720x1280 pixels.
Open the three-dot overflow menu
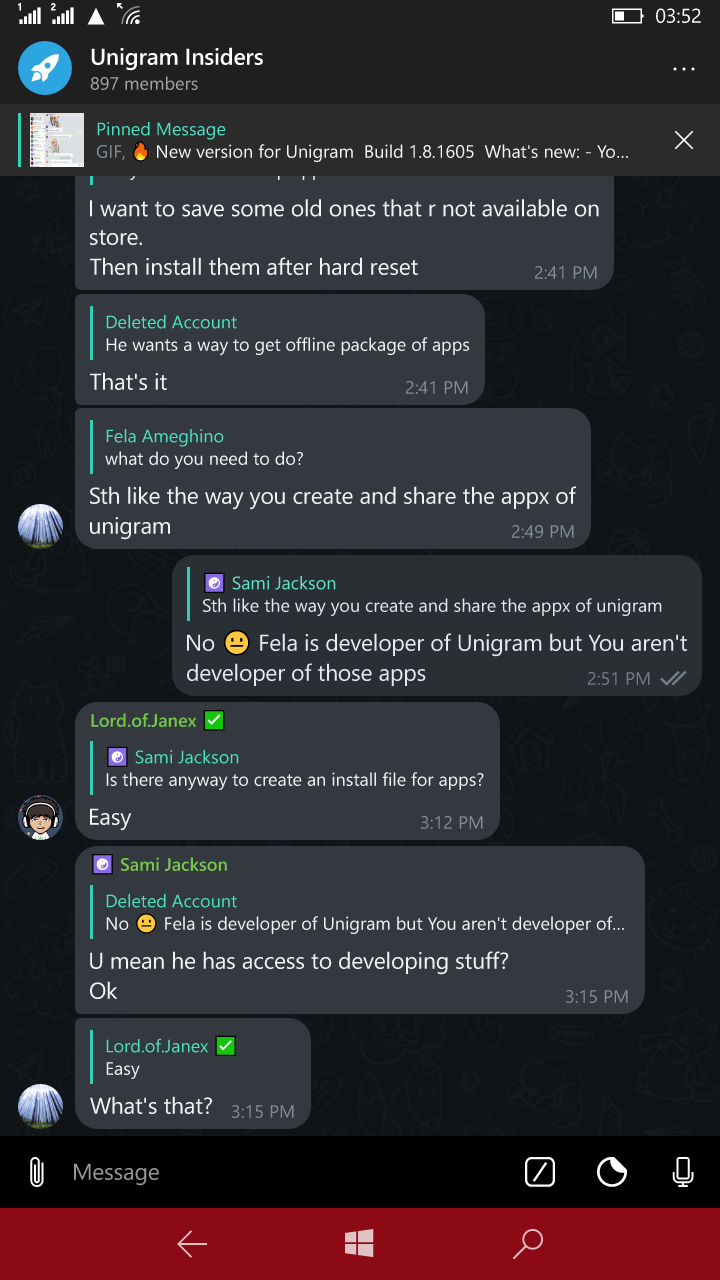tap(684, 68)
